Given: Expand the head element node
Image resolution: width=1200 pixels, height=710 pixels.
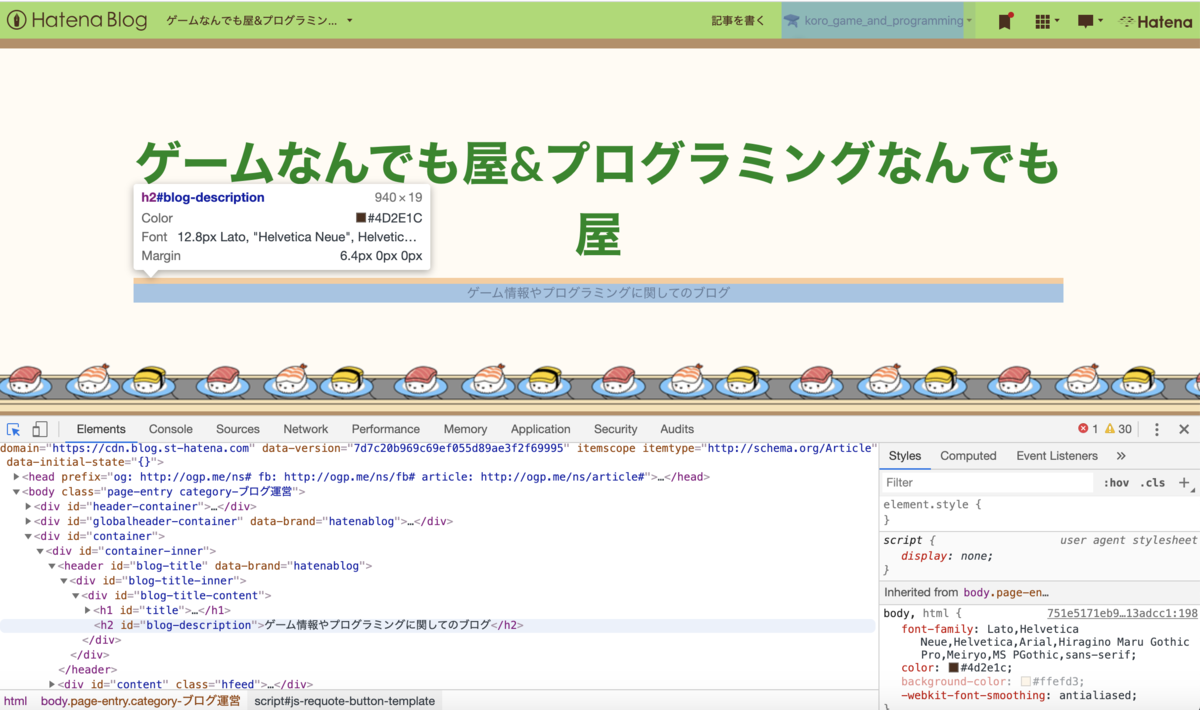Looking at the screenshot, I should pyautogui.click(x=16, y=477).
